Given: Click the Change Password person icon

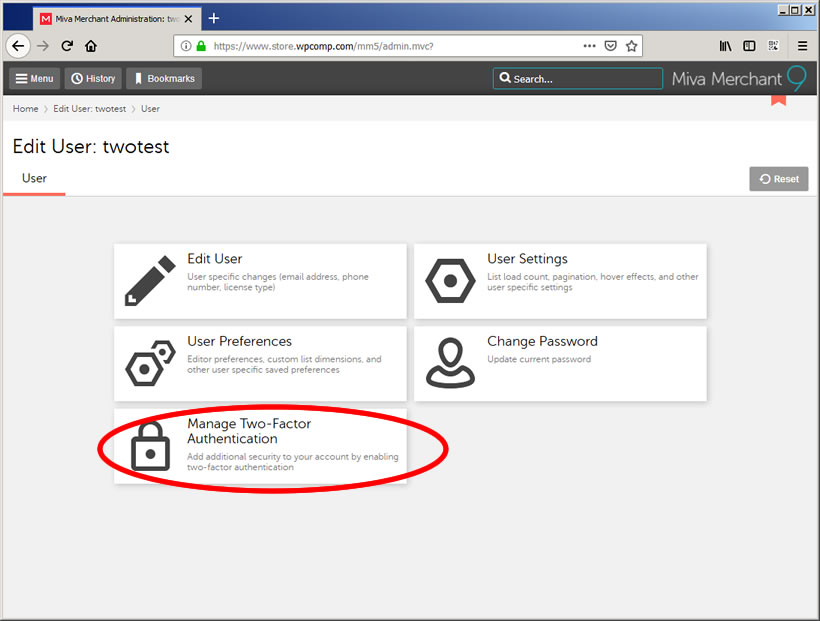Looking at the screenshot, I should pyautogui.click(x=450, y=363).
